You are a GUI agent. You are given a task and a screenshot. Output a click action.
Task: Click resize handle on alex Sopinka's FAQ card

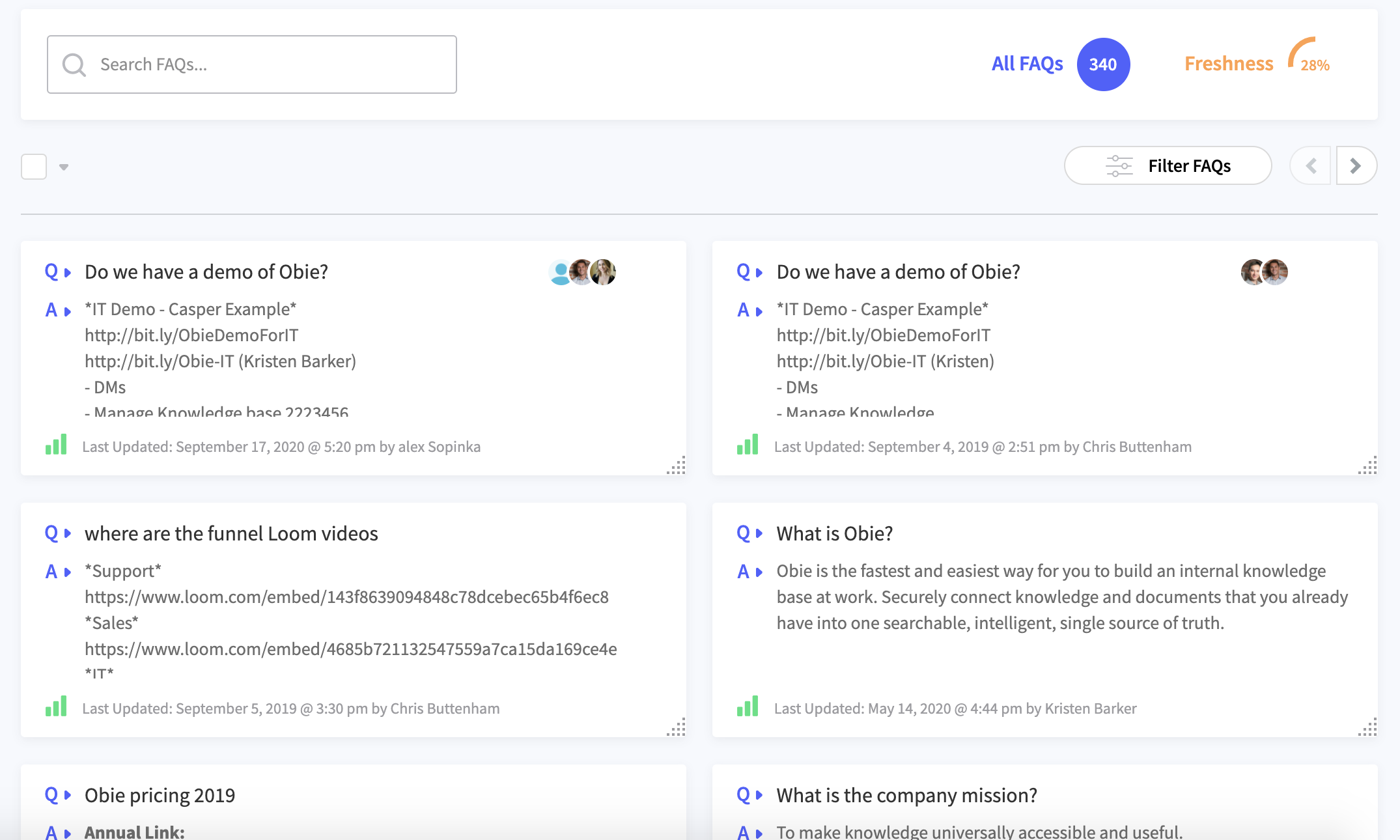(676, 465)
